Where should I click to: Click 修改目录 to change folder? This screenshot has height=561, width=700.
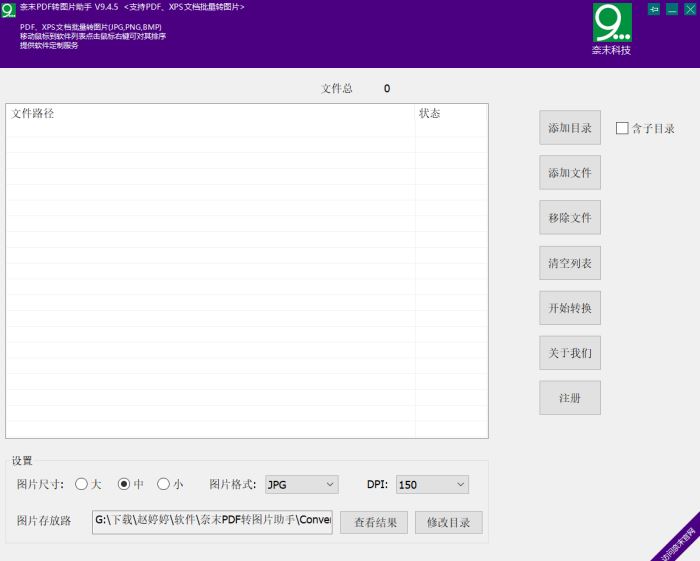point(449,522)
